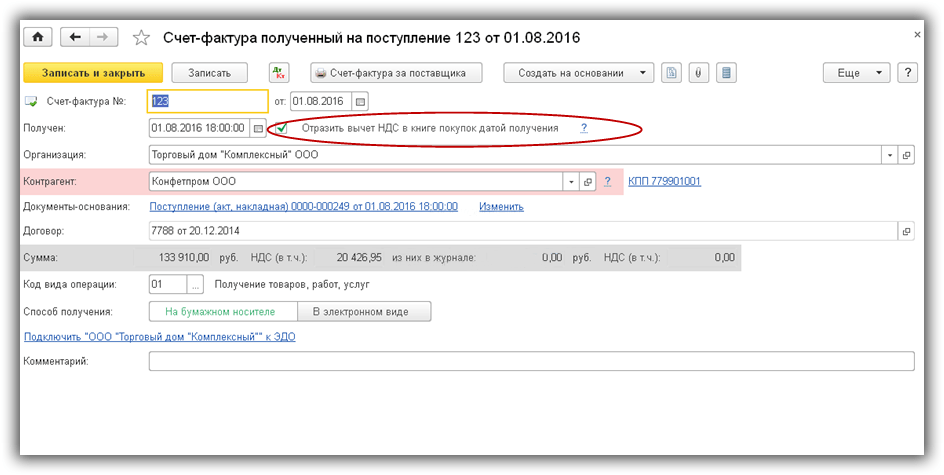Viewport: 944px width, 475px height.
Task: Open the document structure report icon
Action: pos(727,73)
